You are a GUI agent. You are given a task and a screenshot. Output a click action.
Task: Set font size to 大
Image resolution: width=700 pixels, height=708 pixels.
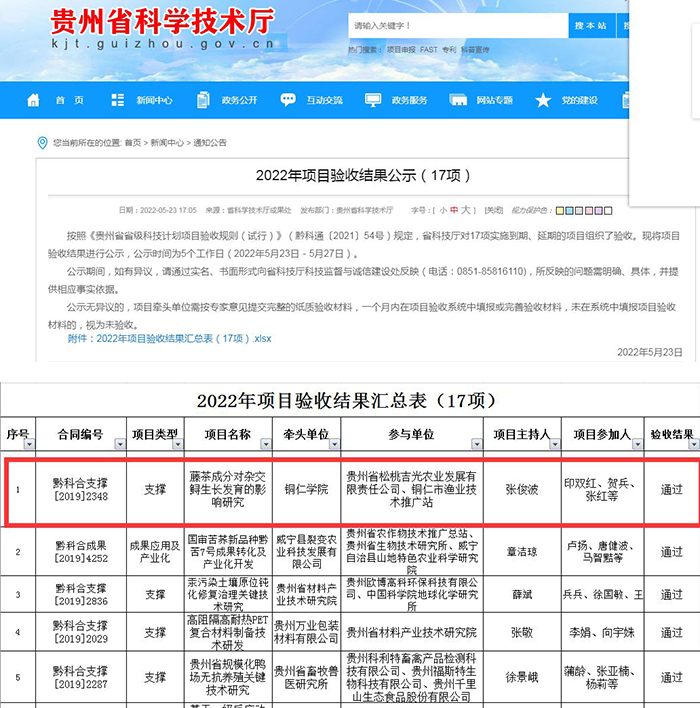tap(466, 211)
